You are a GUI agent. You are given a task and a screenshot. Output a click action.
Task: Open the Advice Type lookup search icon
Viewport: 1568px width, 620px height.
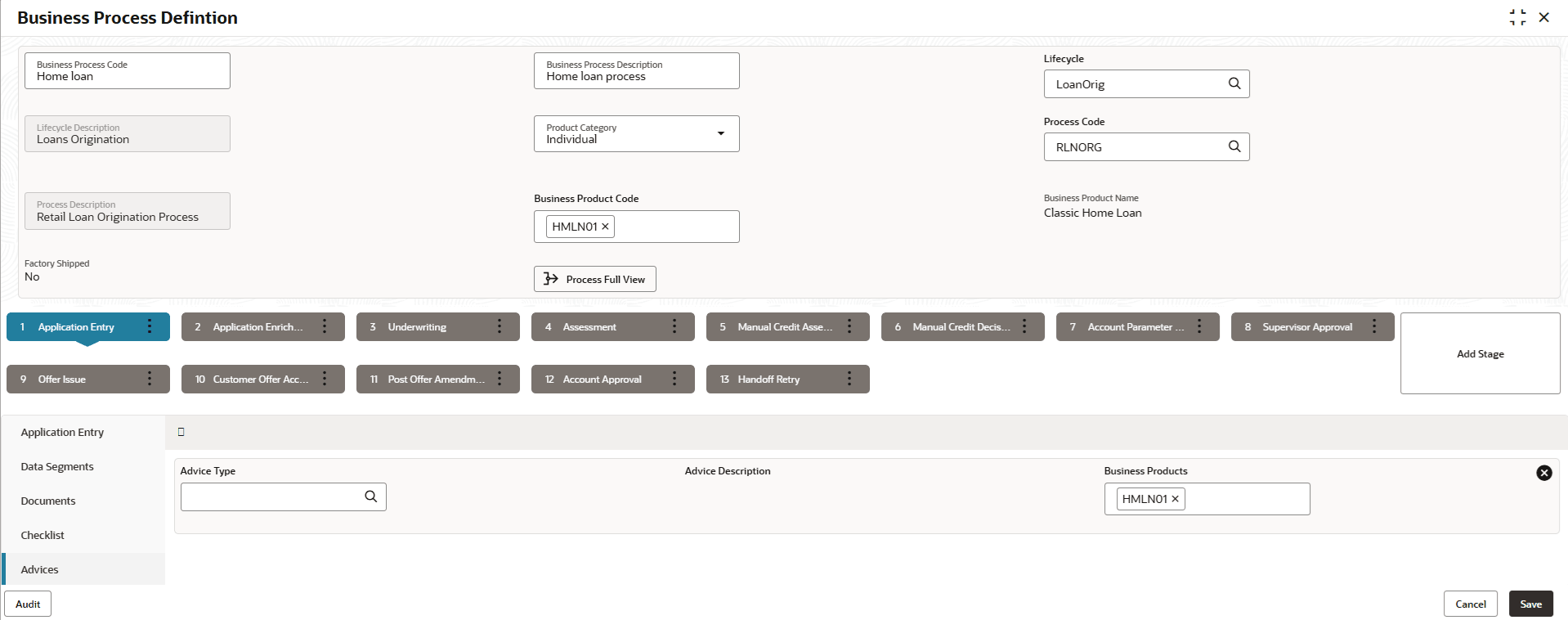click(370, 496)
